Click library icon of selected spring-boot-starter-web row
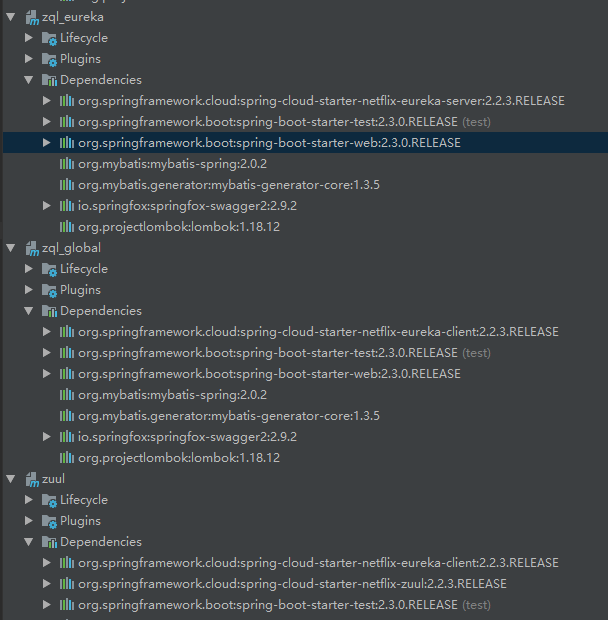This screenshot has width=608, height=620. (67, 143)
